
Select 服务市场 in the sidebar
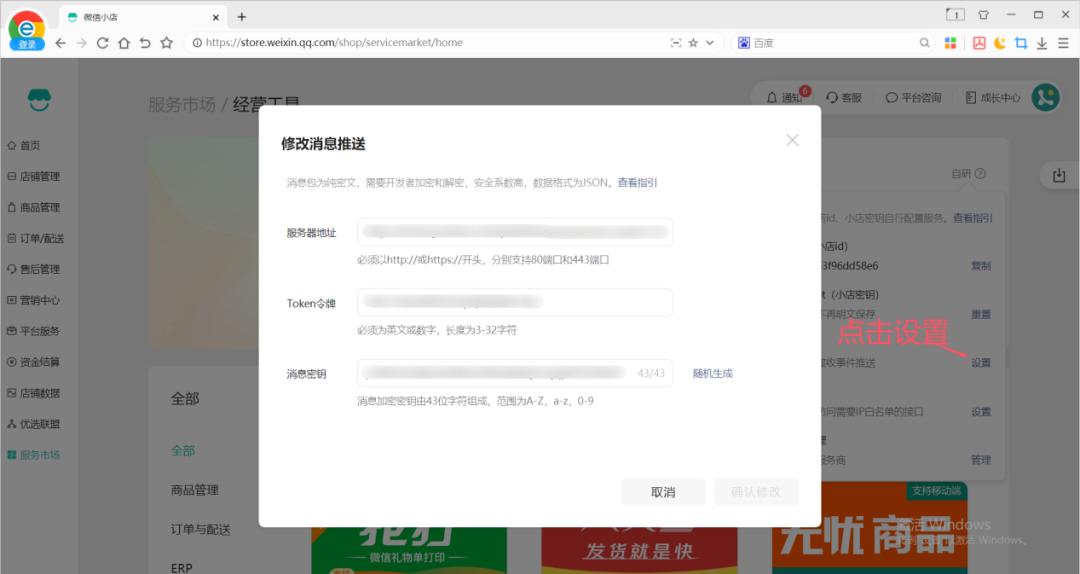pos(34,455)
